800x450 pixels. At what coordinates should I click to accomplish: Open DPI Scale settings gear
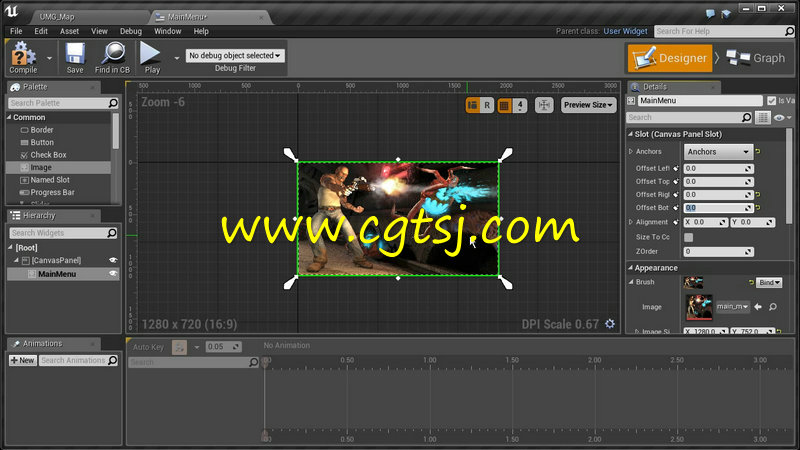pos(610,324)
